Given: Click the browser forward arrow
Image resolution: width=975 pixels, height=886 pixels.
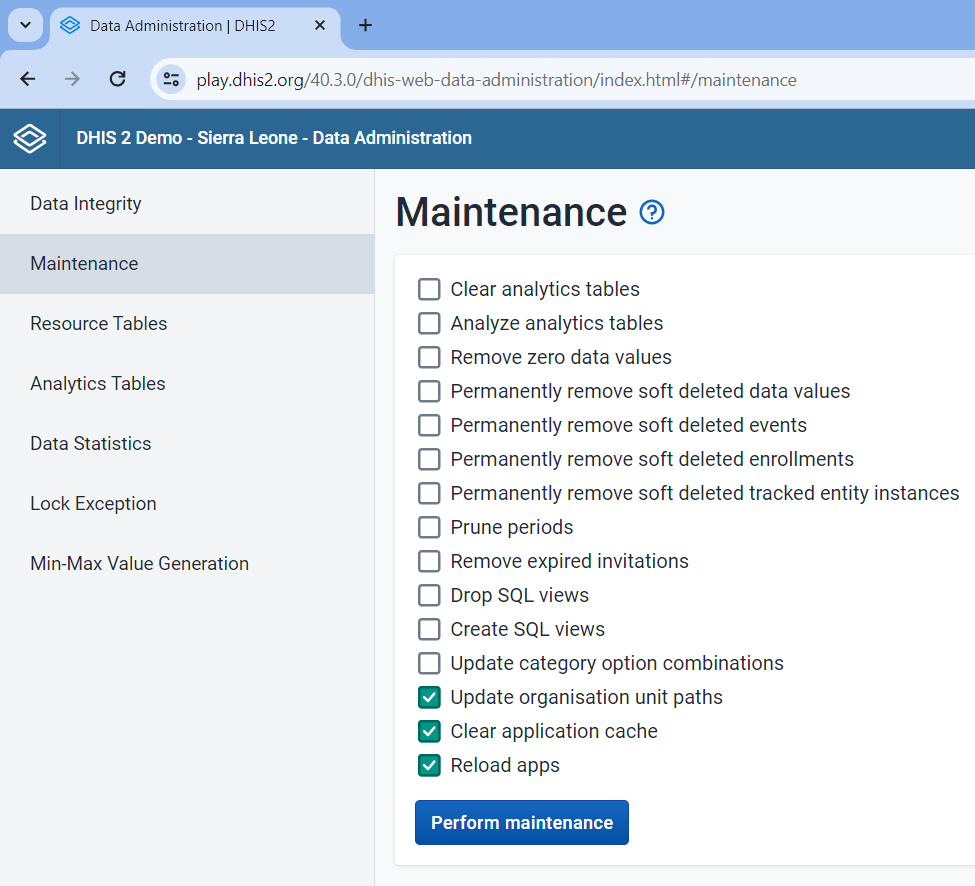Looking at the screenshot, I should [72, 79].
